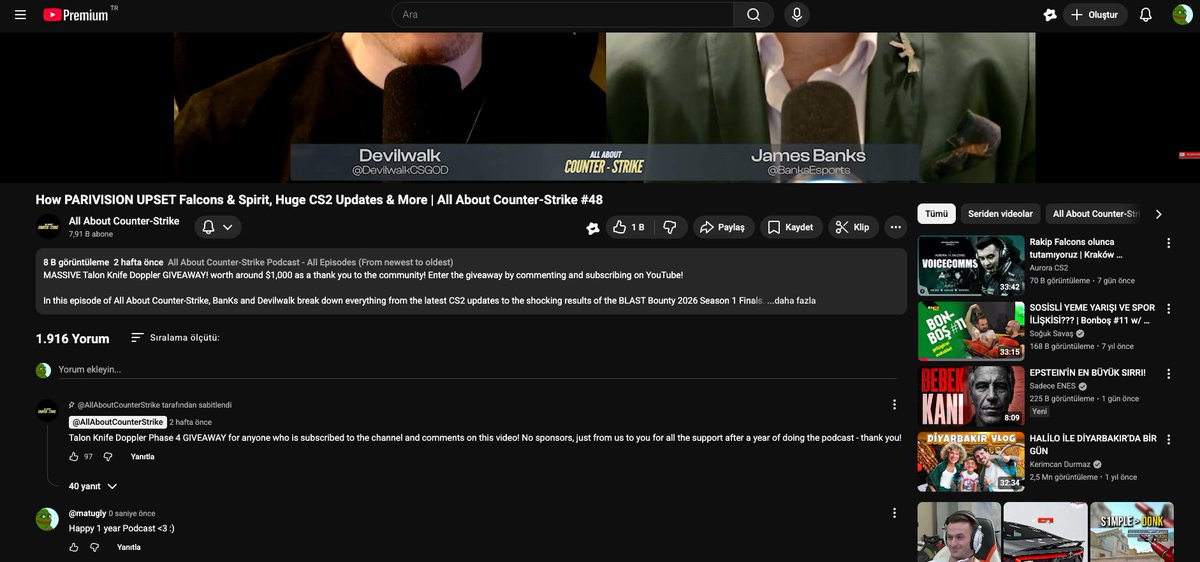The width and height of the screenshot is (1200, 562).
Task: Open Rakip Falcons olunca video thumbnail
Action: tap(971, 265)
